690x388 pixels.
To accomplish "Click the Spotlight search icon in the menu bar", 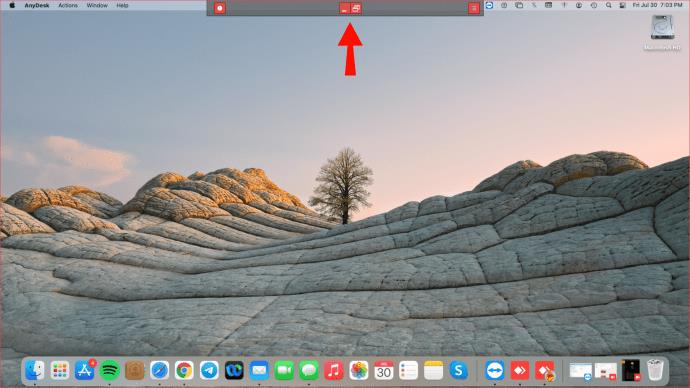I will (608, 5).
